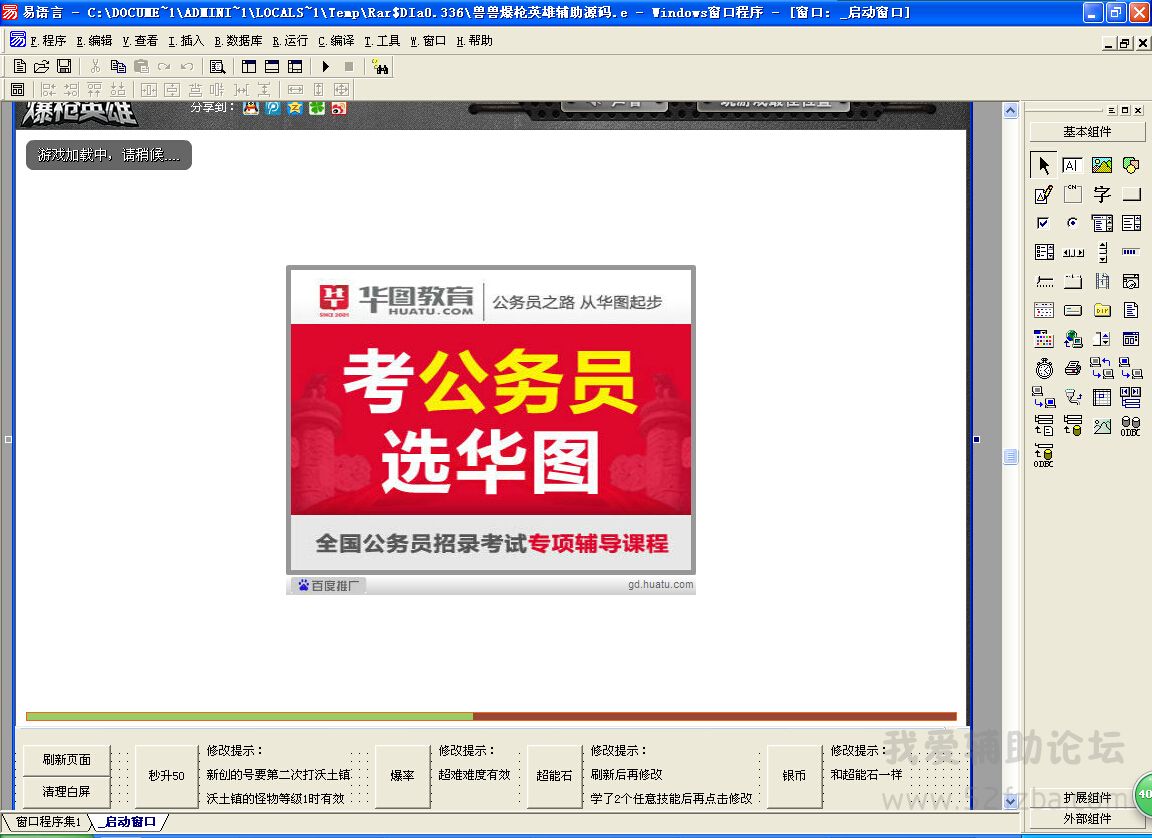Pick the radio button component from palette

(1073, 223)
